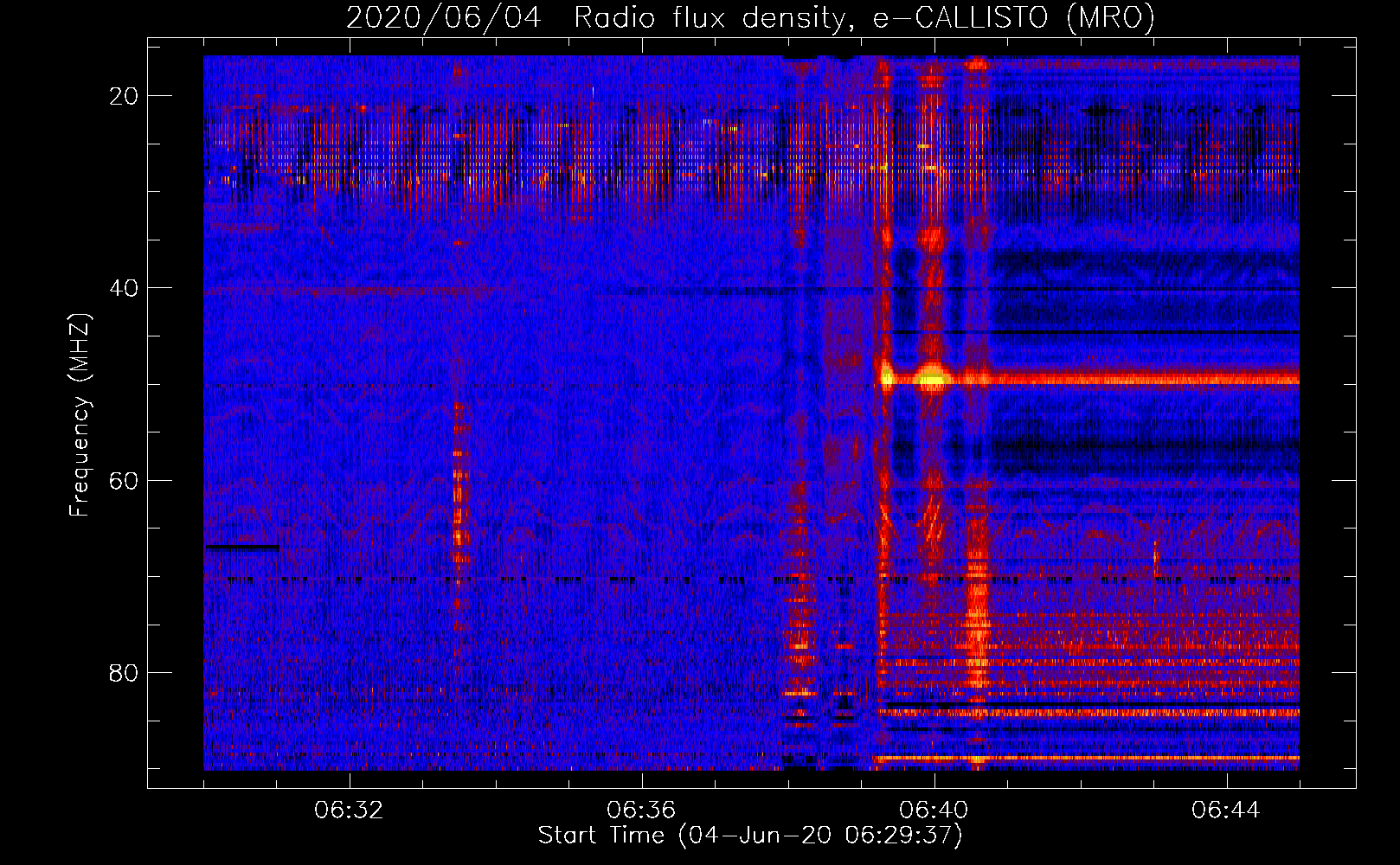The width and height of the screenshot is (1400, 865).
Task: Click the 60 frequency tick label
Action: (x=125, y=480)
